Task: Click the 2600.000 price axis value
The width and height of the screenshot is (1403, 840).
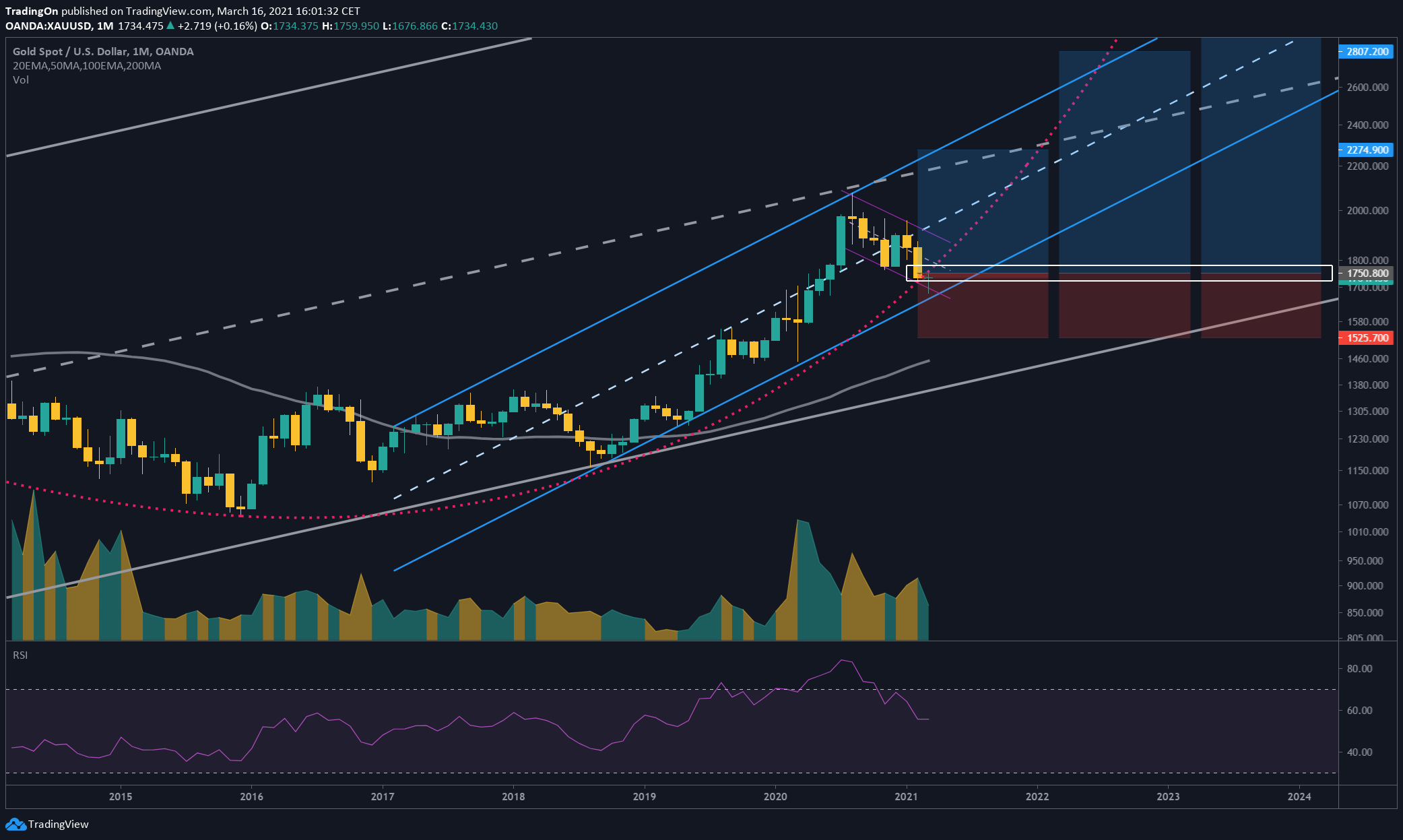Action: [1367, 87]
